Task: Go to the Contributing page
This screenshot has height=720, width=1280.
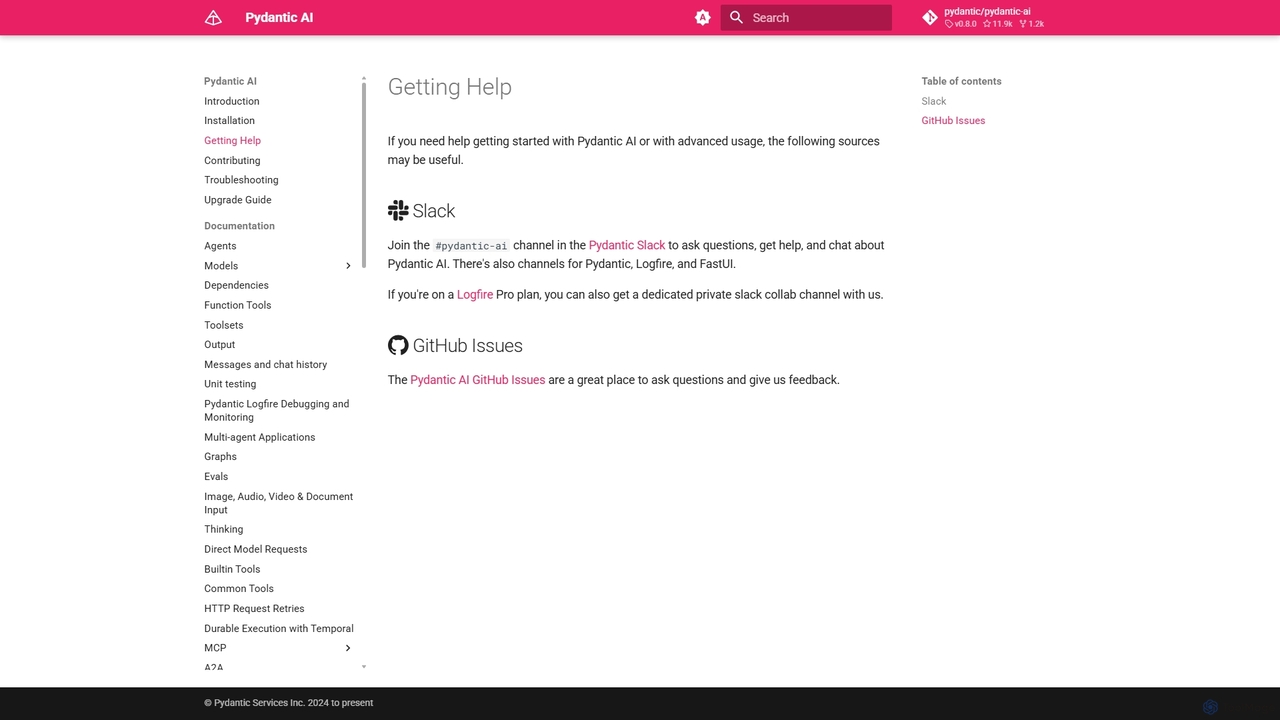Action: [x=232, y=161]
